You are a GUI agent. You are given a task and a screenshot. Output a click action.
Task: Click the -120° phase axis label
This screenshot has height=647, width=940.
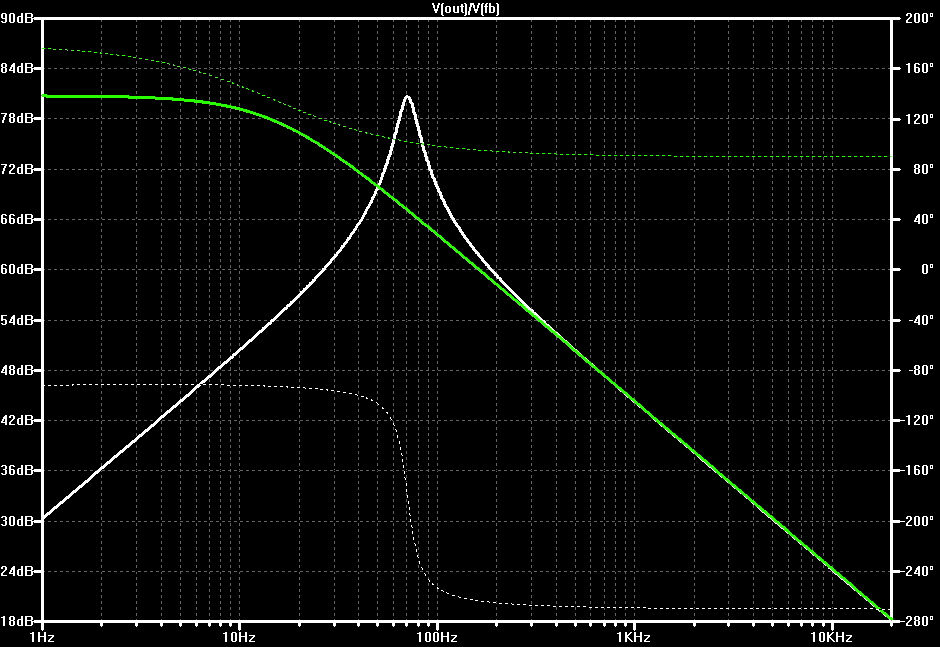point(917,420)
